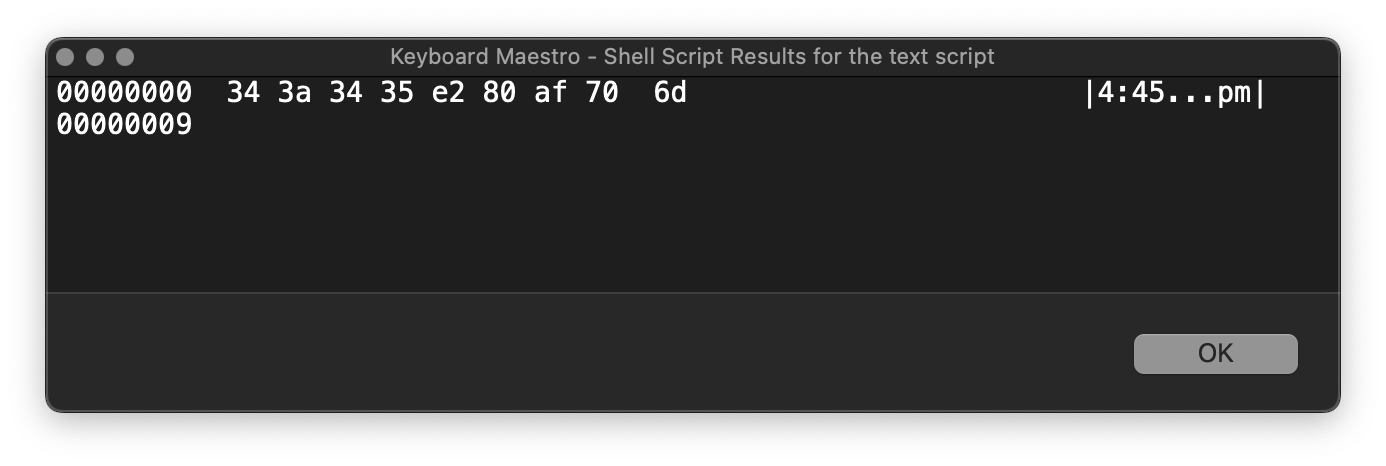
Task: Close the Shell Script Results window
Action: (x=66, y=57)
